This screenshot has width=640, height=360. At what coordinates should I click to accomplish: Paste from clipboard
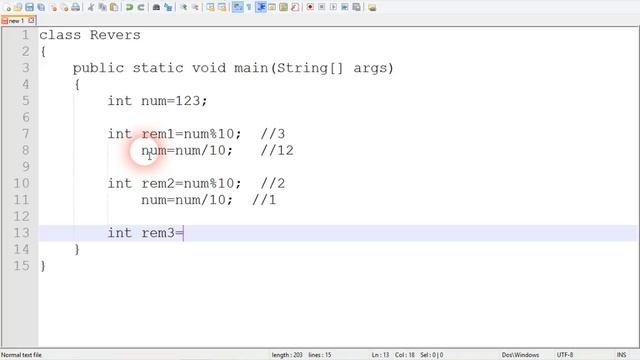pyautogui.click(x=114, y=7)
